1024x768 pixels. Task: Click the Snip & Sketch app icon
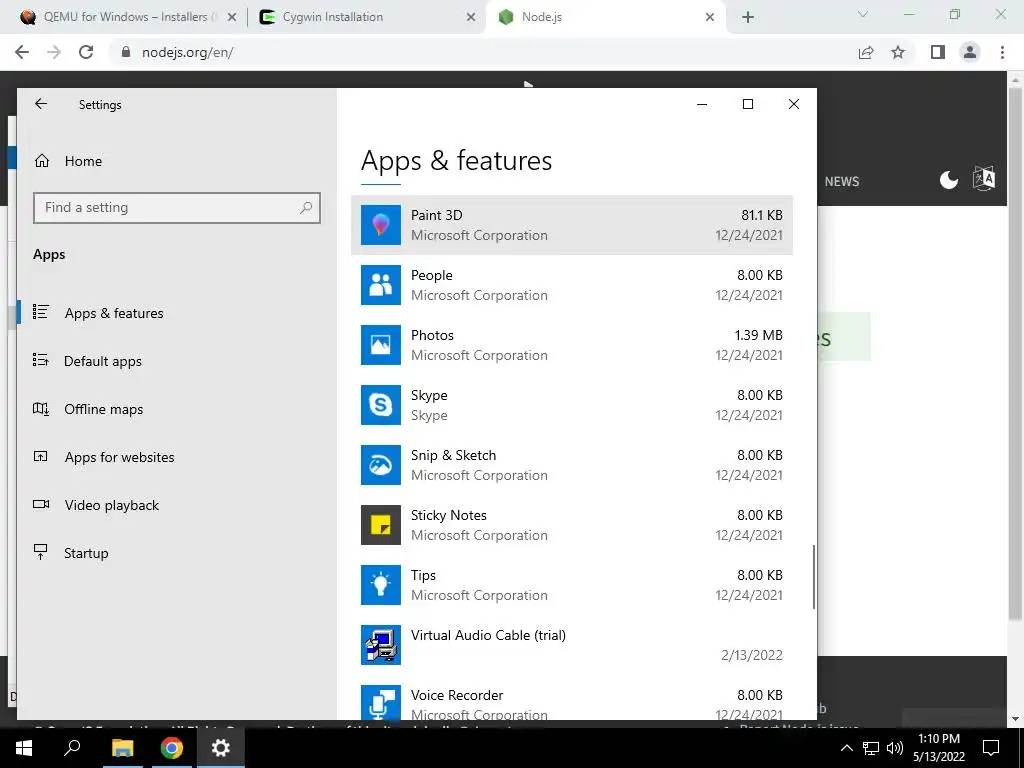381,465
